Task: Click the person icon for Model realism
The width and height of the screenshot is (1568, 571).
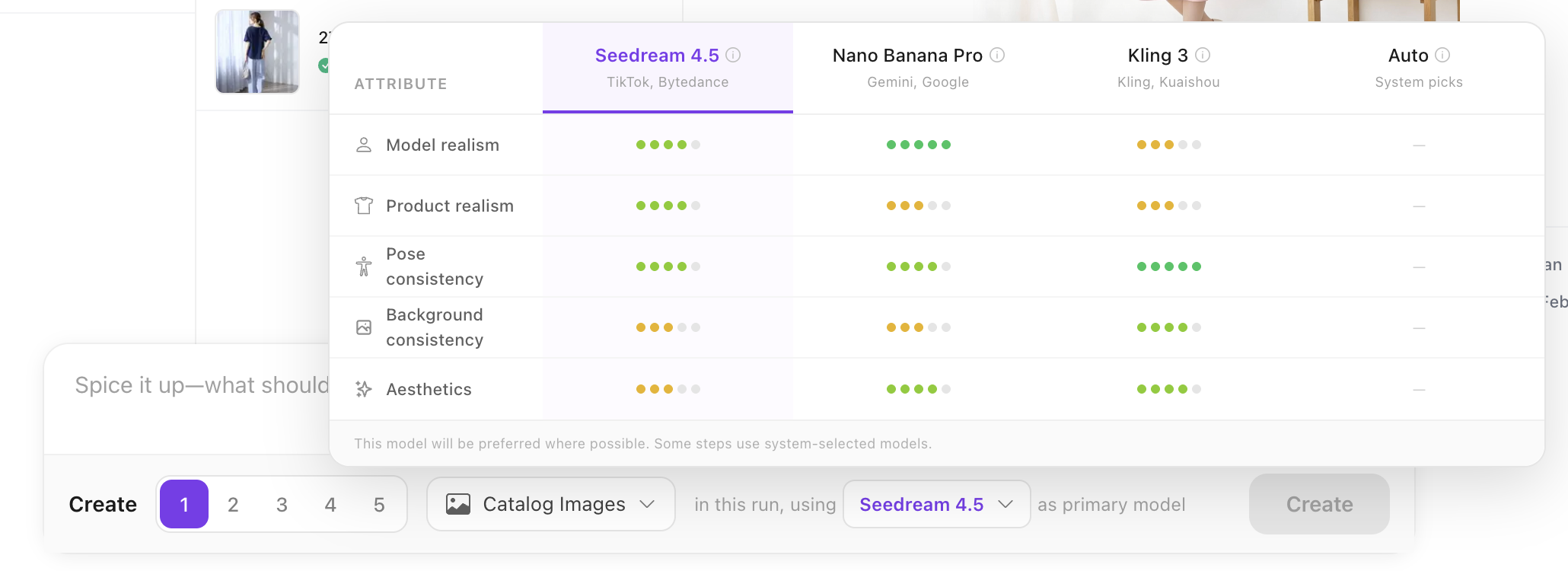Action: point(364,145)
